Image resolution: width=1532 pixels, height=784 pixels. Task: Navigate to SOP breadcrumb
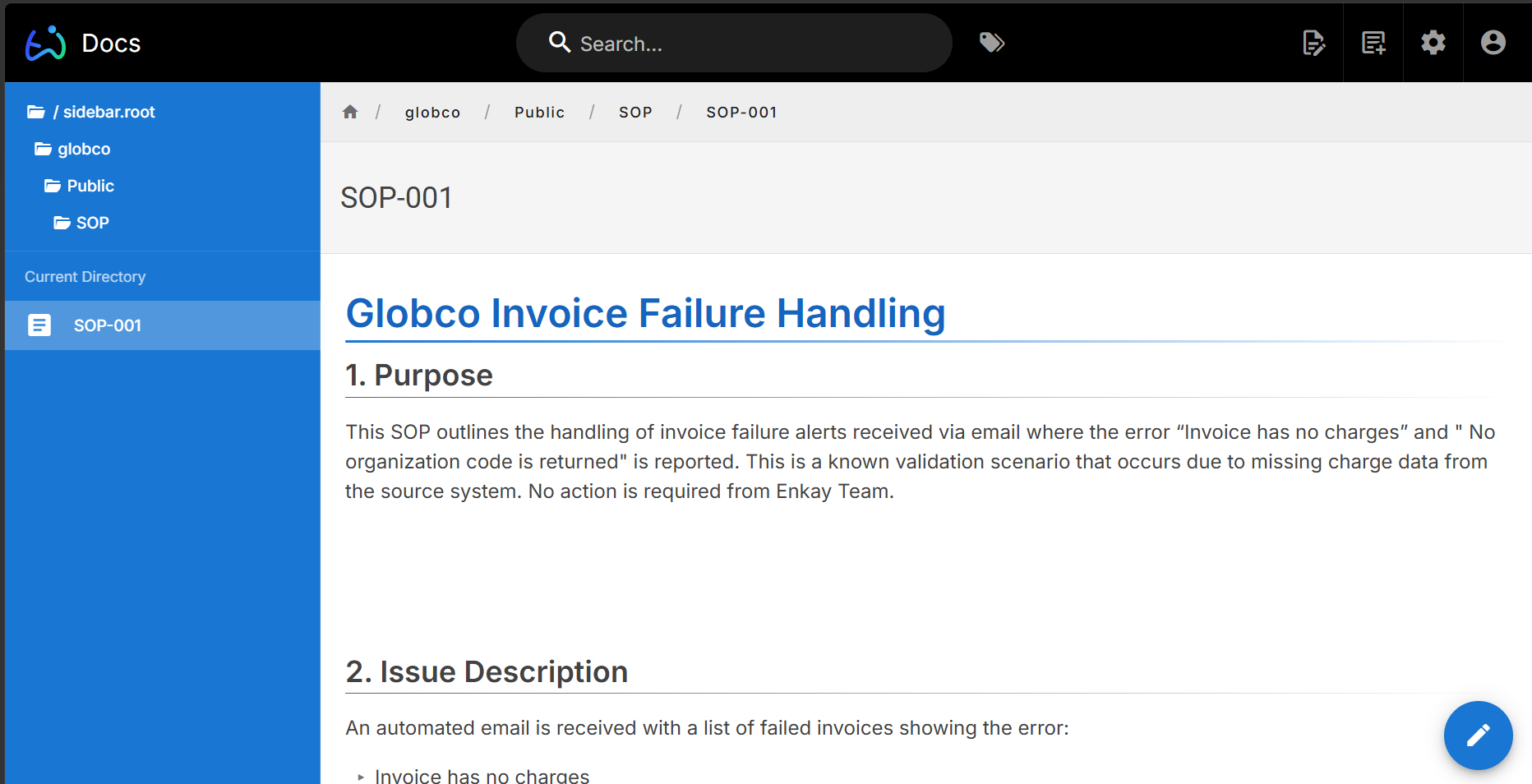click(x=635, y=113)
